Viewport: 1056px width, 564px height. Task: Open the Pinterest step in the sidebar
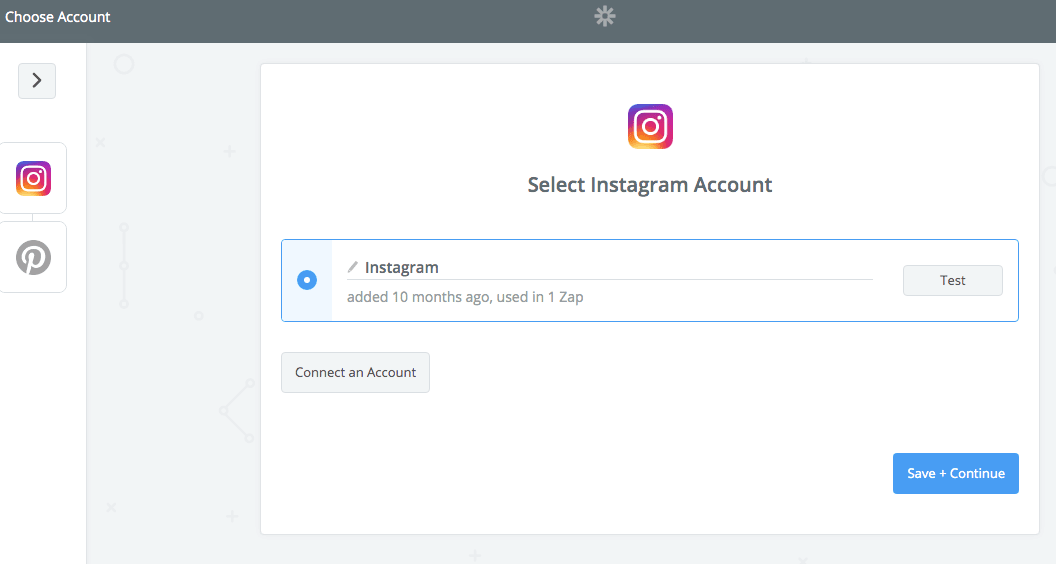pos(33,257)
